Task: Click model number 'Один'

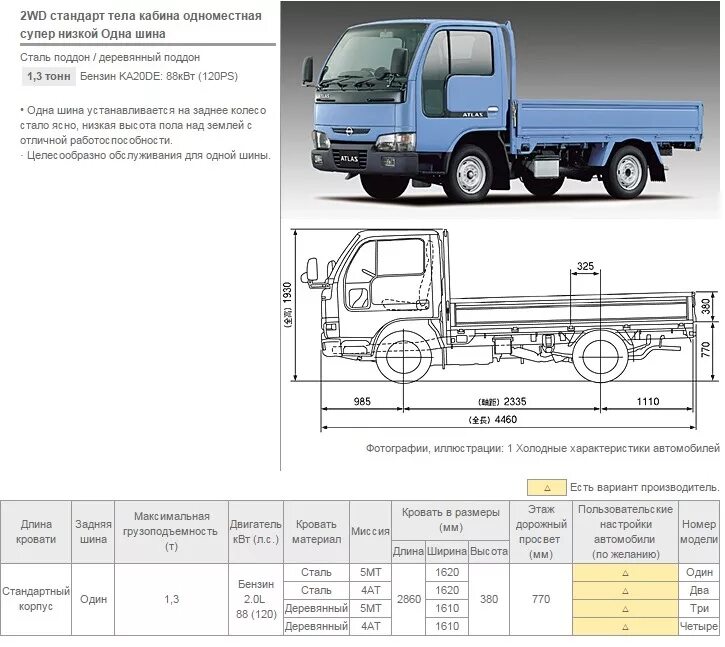Action: 699,573
